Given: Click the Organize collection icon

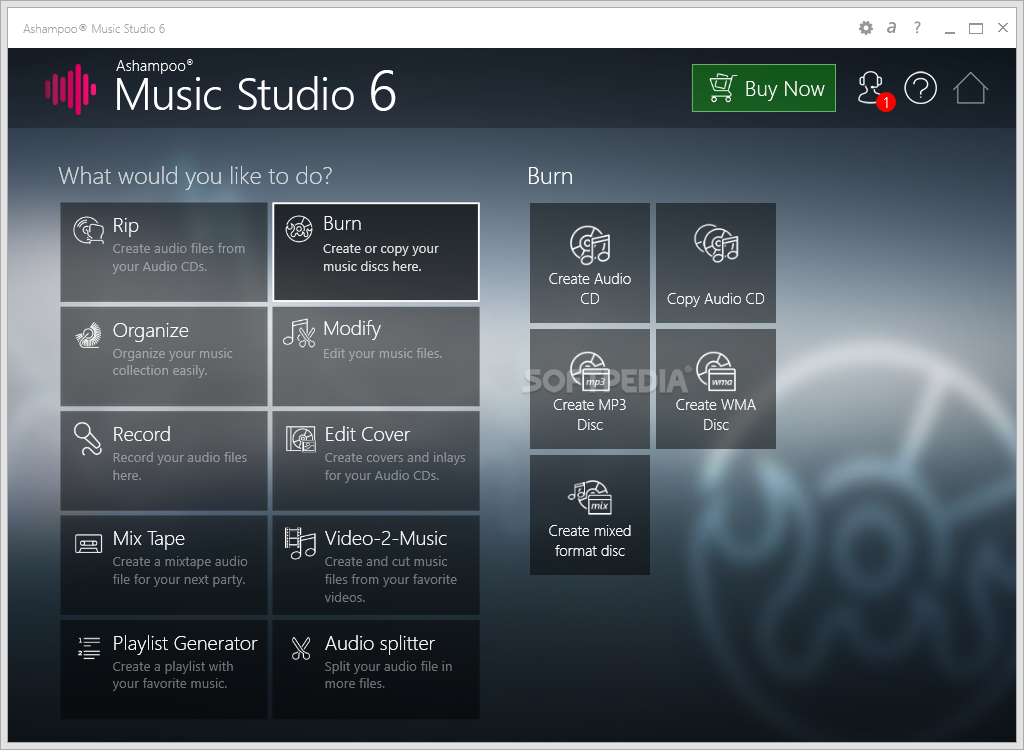Looking at the screenshot, I should [89, 334].
